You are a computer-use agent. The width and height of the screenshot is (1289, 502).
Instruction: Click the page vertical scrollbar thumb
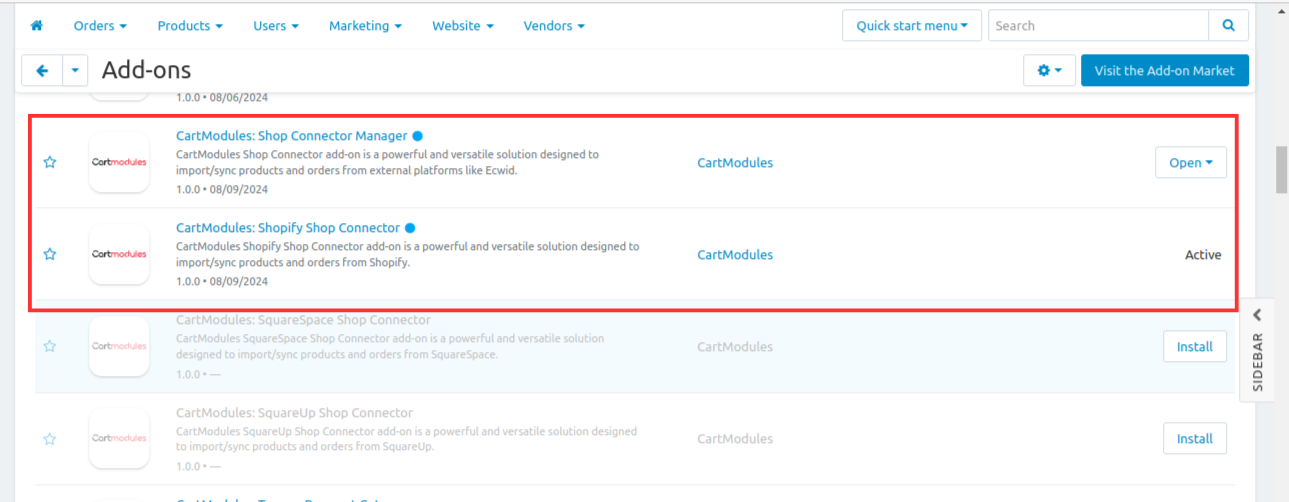pos(1280,170)
